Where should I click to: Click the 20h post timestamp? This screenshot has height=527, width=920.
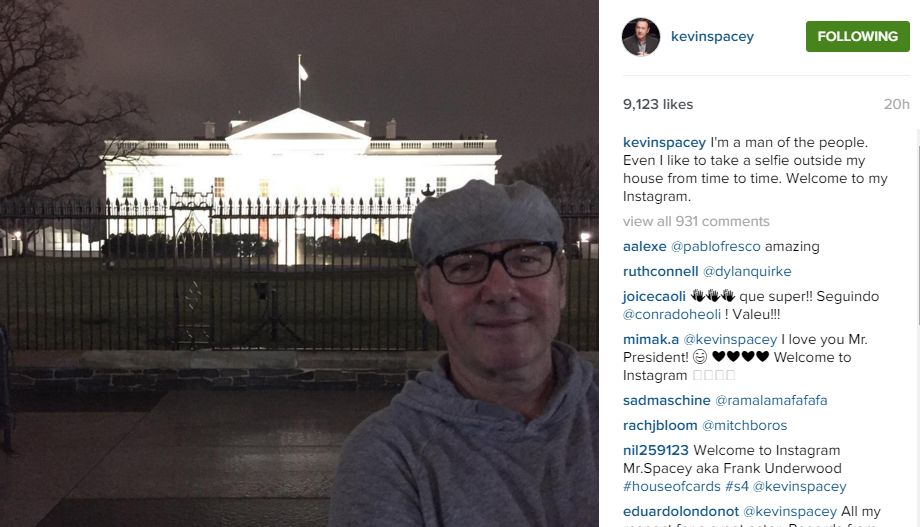coord(896,104)
